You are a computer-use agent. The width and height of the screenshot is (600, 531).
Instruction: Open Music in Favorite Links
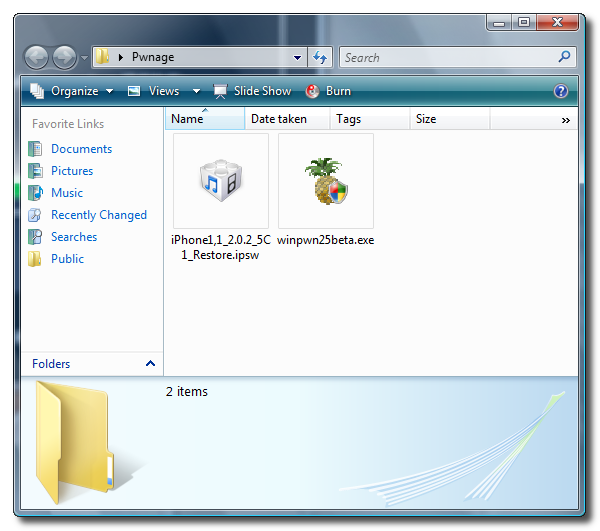[67, 192]
